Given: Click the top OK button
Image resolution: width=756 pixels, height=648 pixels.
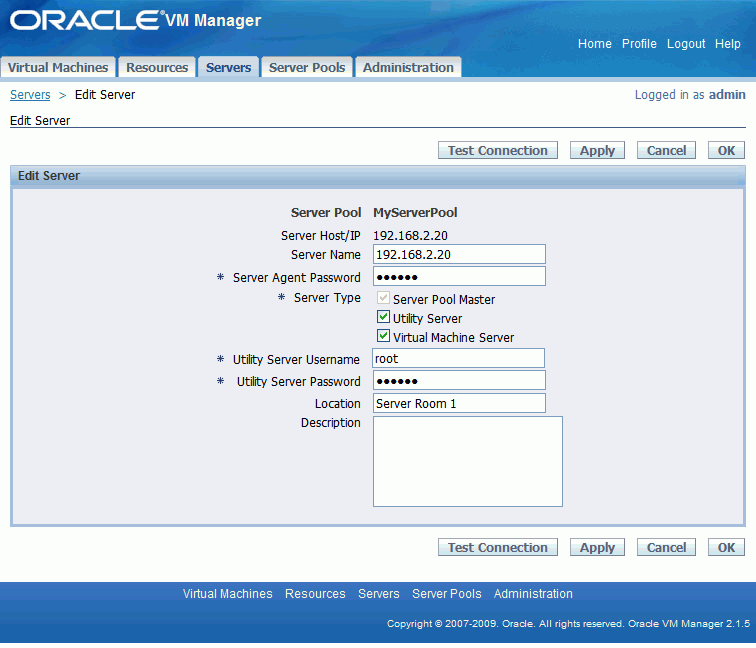Looking at the screenshot, I should [726, 150].
